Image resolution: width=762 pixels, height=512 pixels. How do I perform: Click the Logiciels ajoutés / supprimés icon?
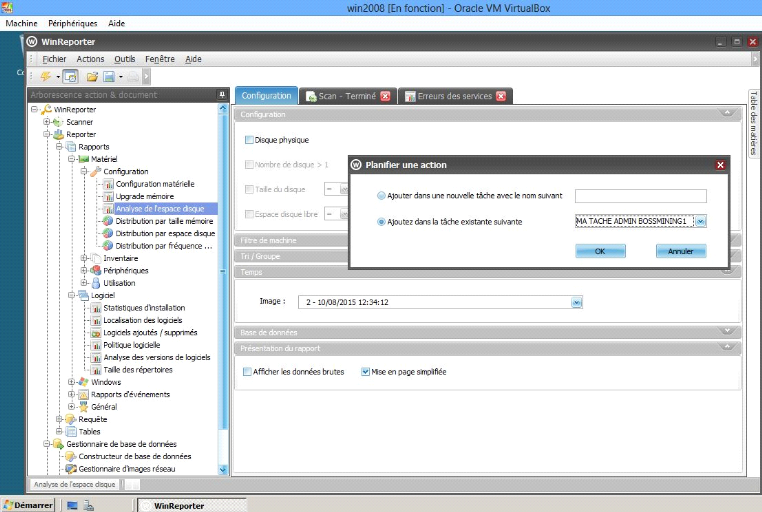(96, 333)
